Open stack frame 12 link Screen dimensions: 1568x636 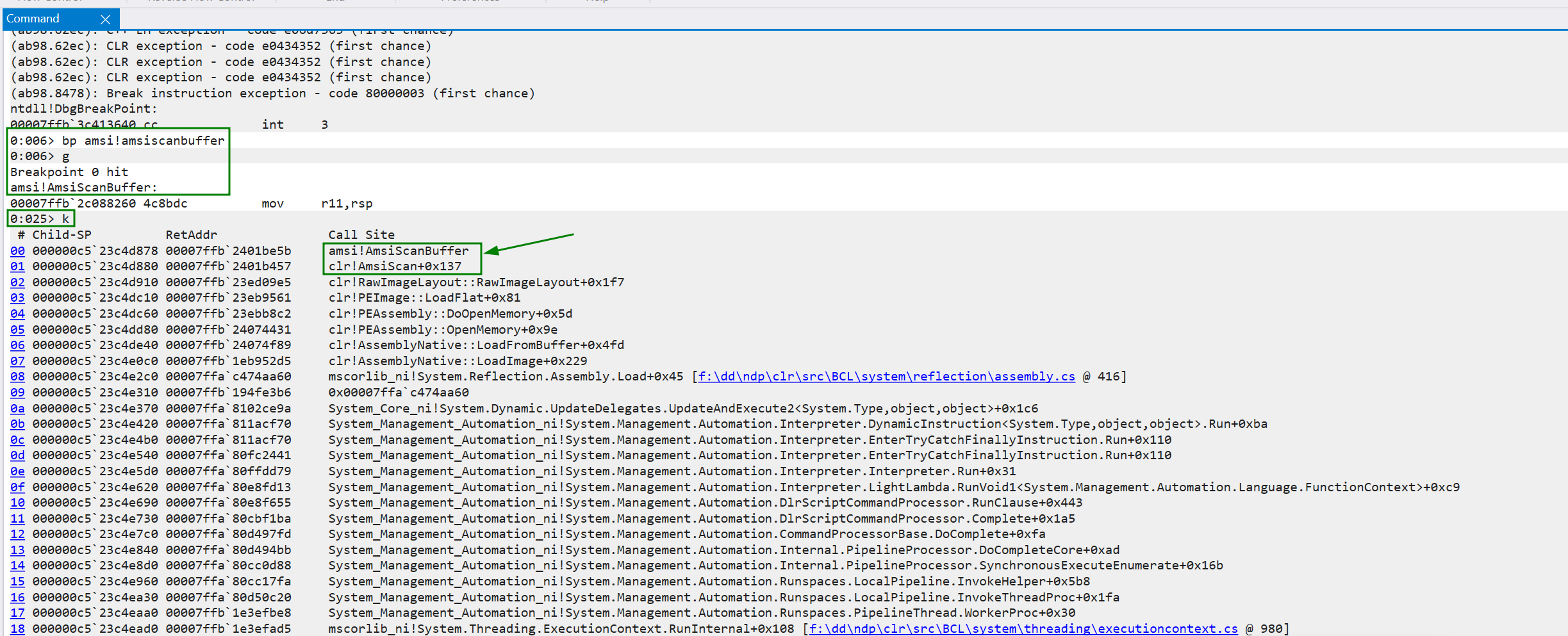click(17, 534)
